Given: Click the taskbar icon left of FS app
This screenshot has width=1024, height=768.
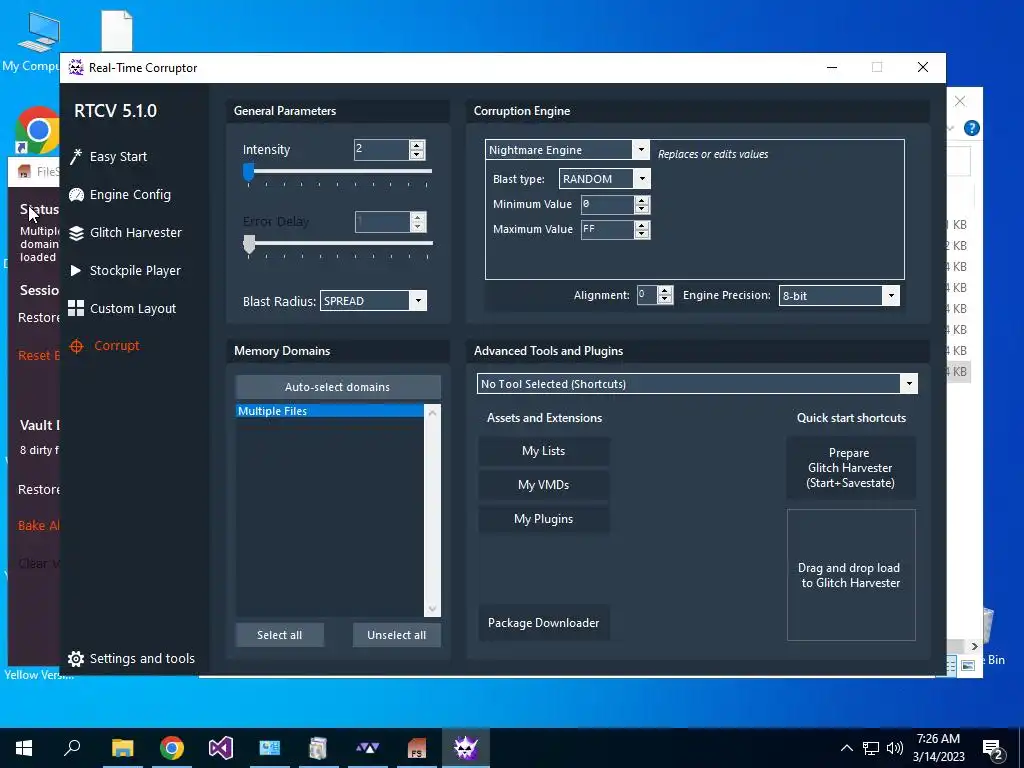Looking at the screenshot, I should [x=368, y=748].
